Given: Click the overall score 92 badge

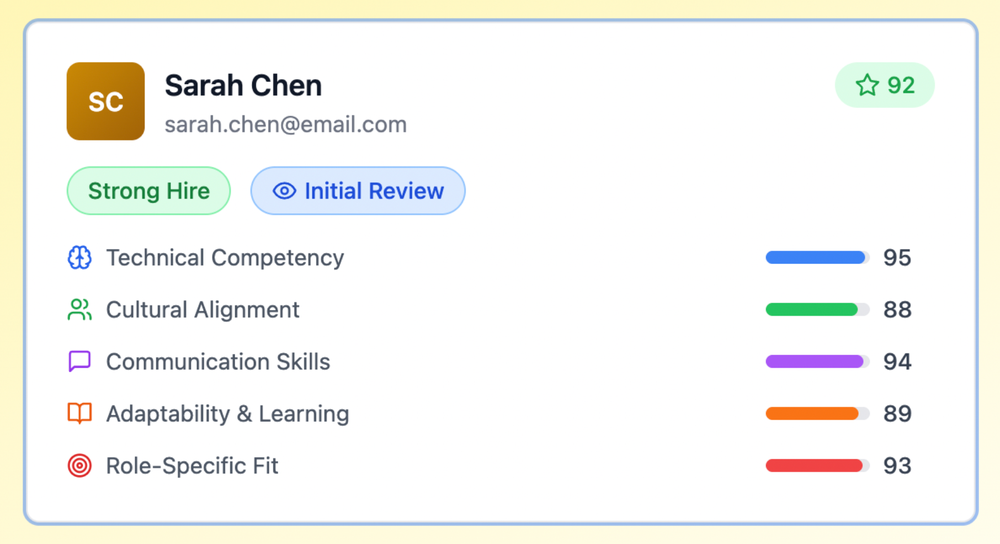Looking at the screenshot, I should click(885, 86).
